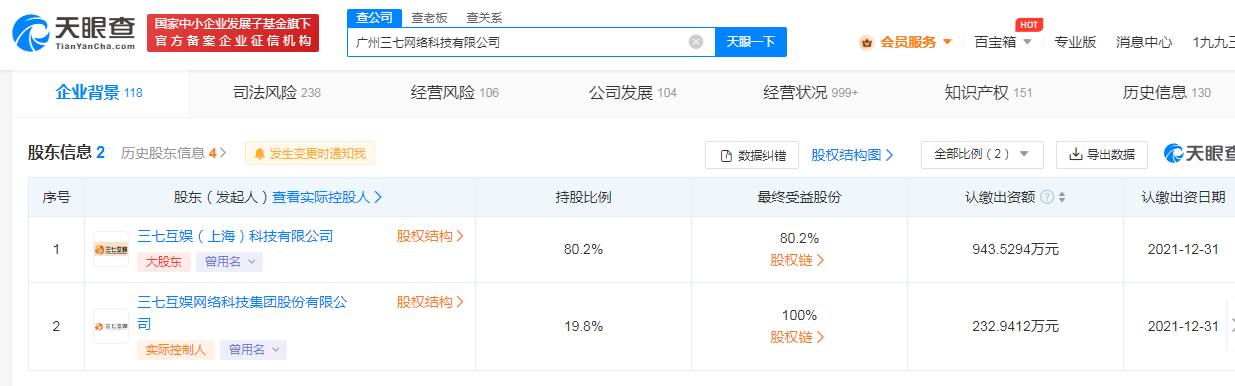Open 消息中心 link
This screenshot has width=1235, height=386.
click(x=1144, y=42)
